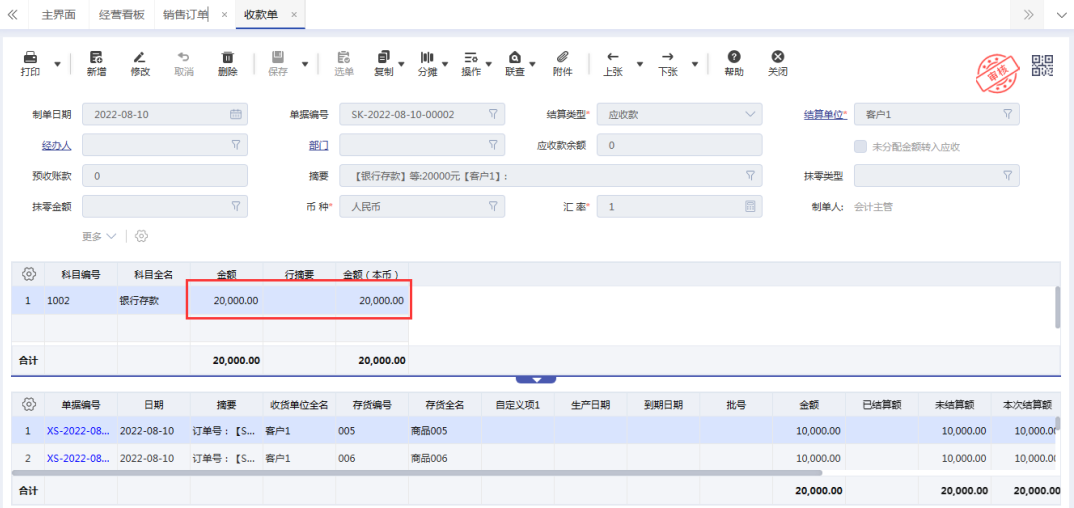Click the 经办人 link label
Viewport: 1074px width, 508px height.
[x=56, y=146]
